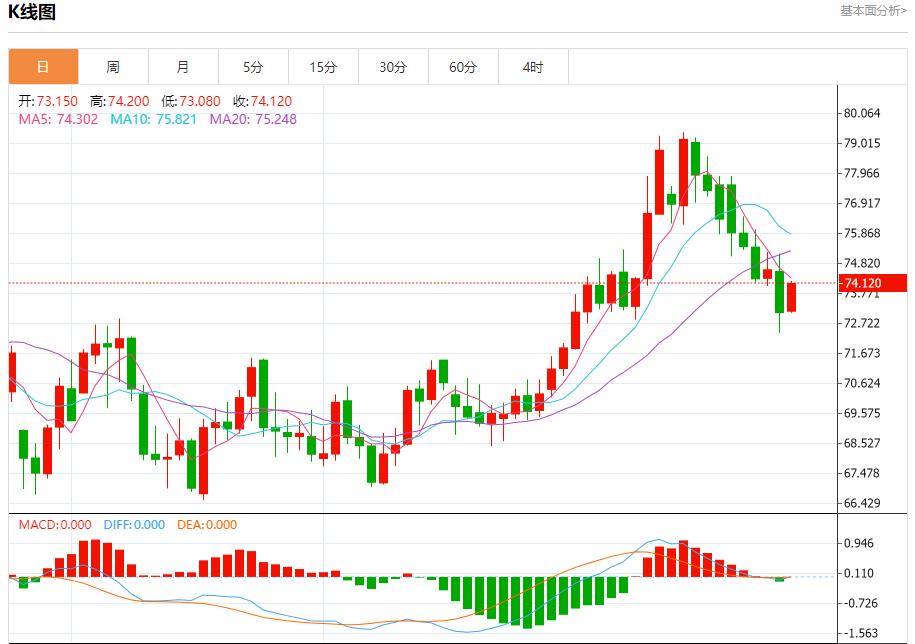The image size is (915, 644).
Task: Click the 76.917 price axis label
Action: (x=862, y=203)
